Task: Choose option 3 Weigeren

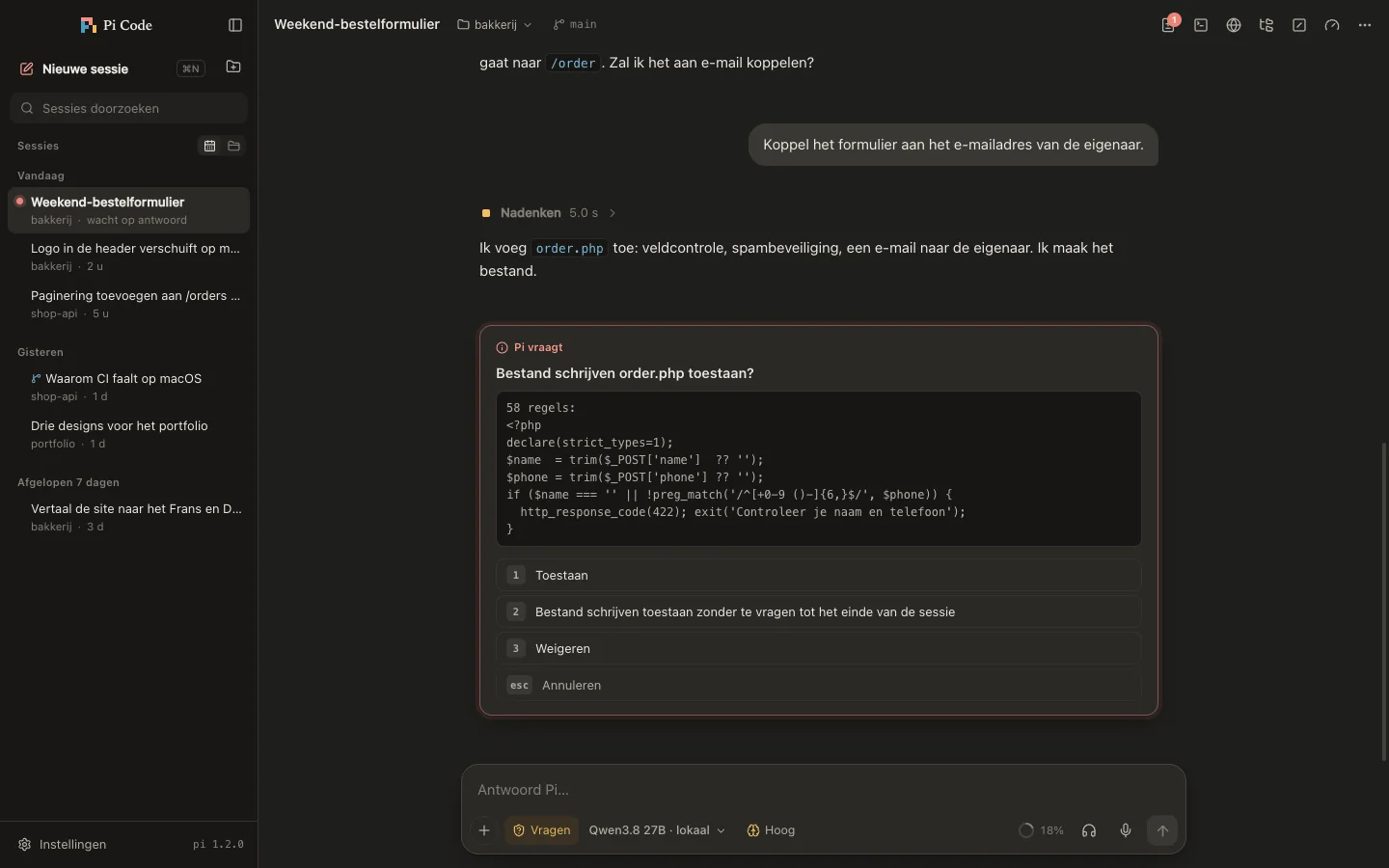Action: (819, 648)
